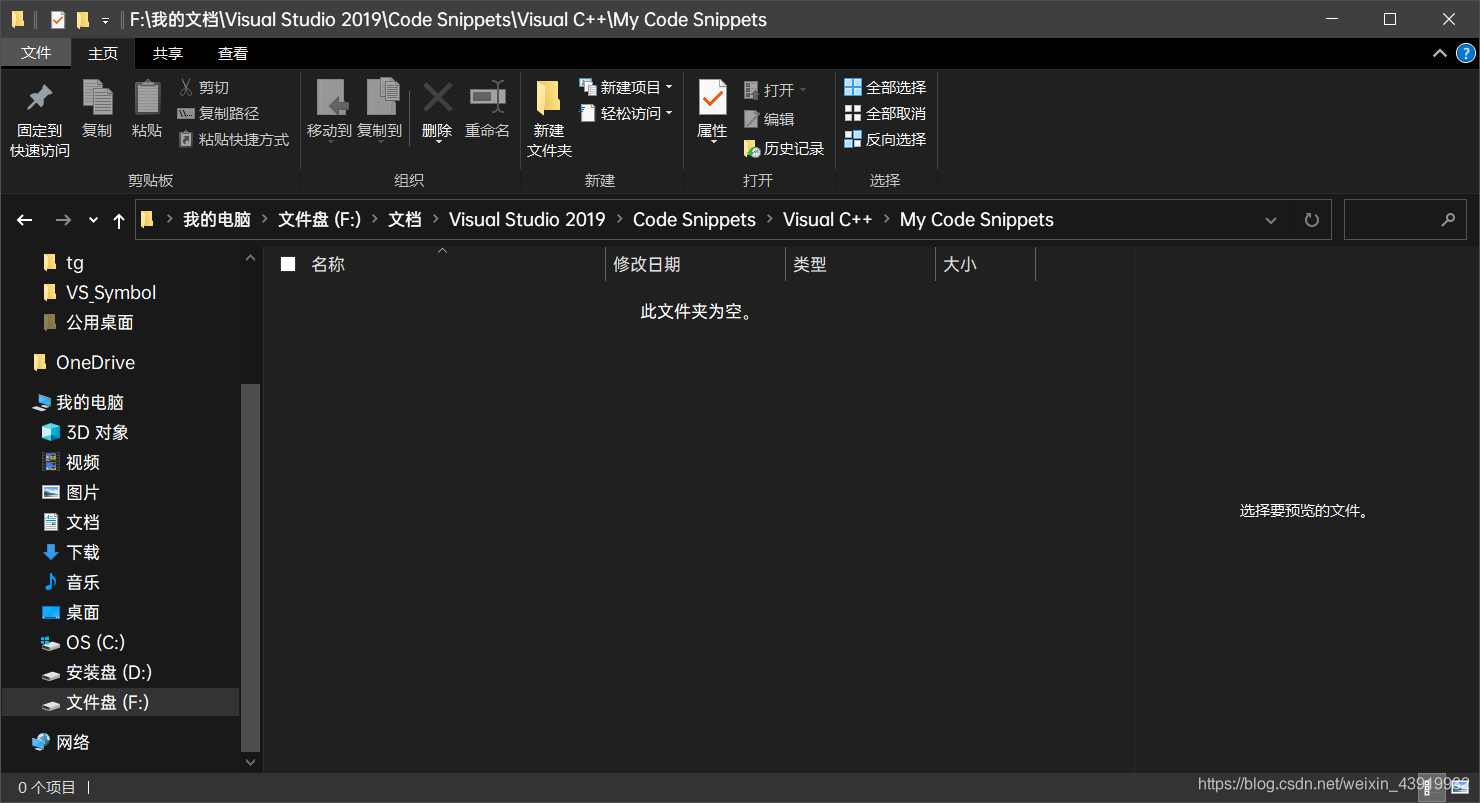
Task: Sort by 修改日期 column header
Action: 696,264
